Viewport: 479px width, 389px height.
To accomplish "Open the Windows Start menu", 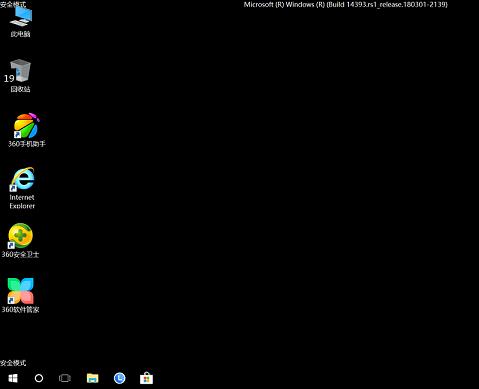I will (x=13, y=378).
